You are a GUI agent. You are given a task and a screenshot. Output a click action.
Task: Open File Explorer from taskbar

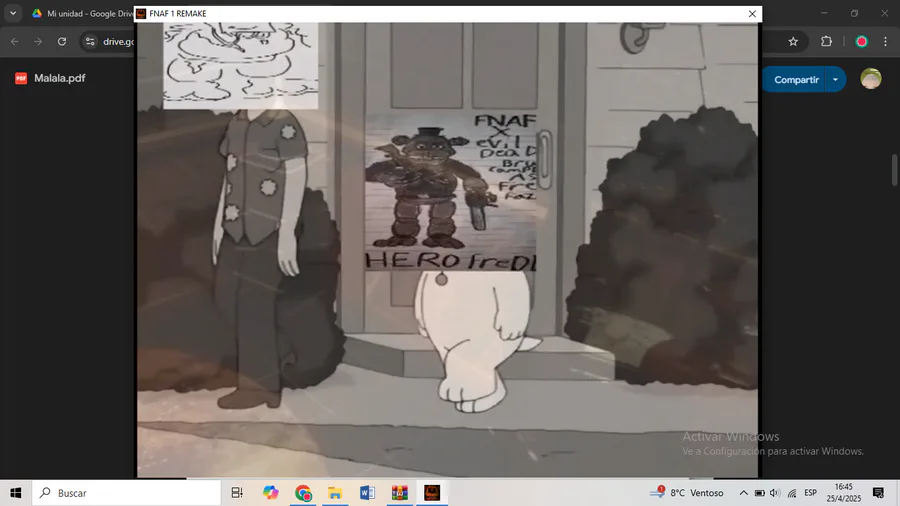click(335, 493)
